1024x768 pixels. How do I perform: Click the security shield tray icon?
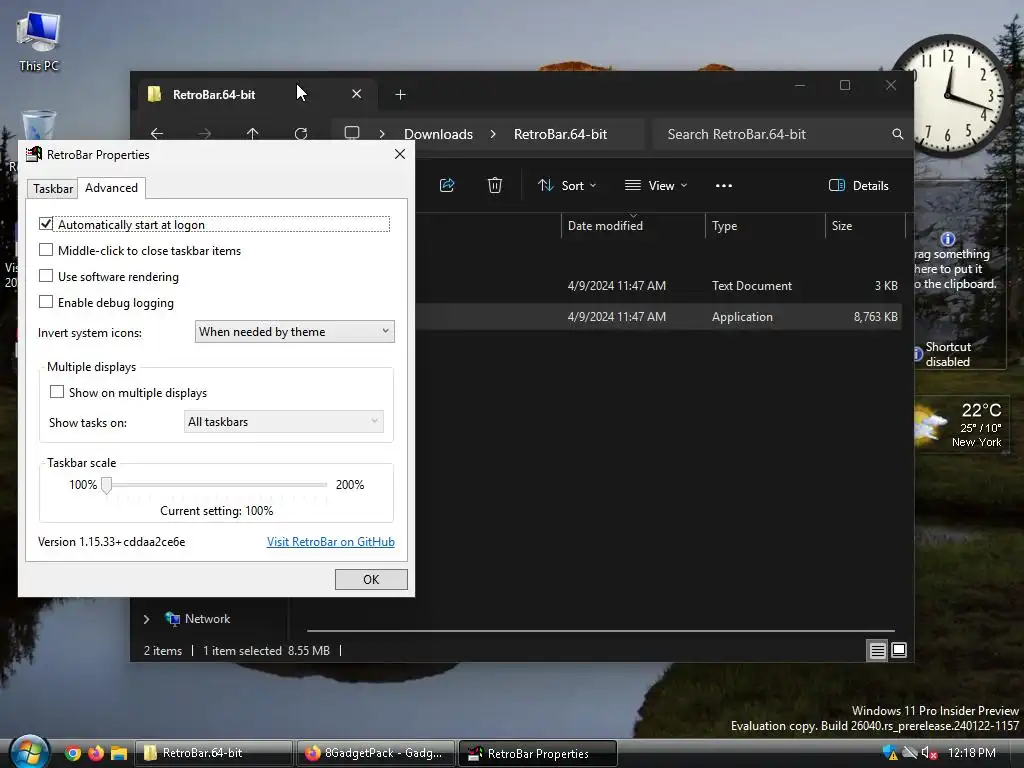click(889, 753)
